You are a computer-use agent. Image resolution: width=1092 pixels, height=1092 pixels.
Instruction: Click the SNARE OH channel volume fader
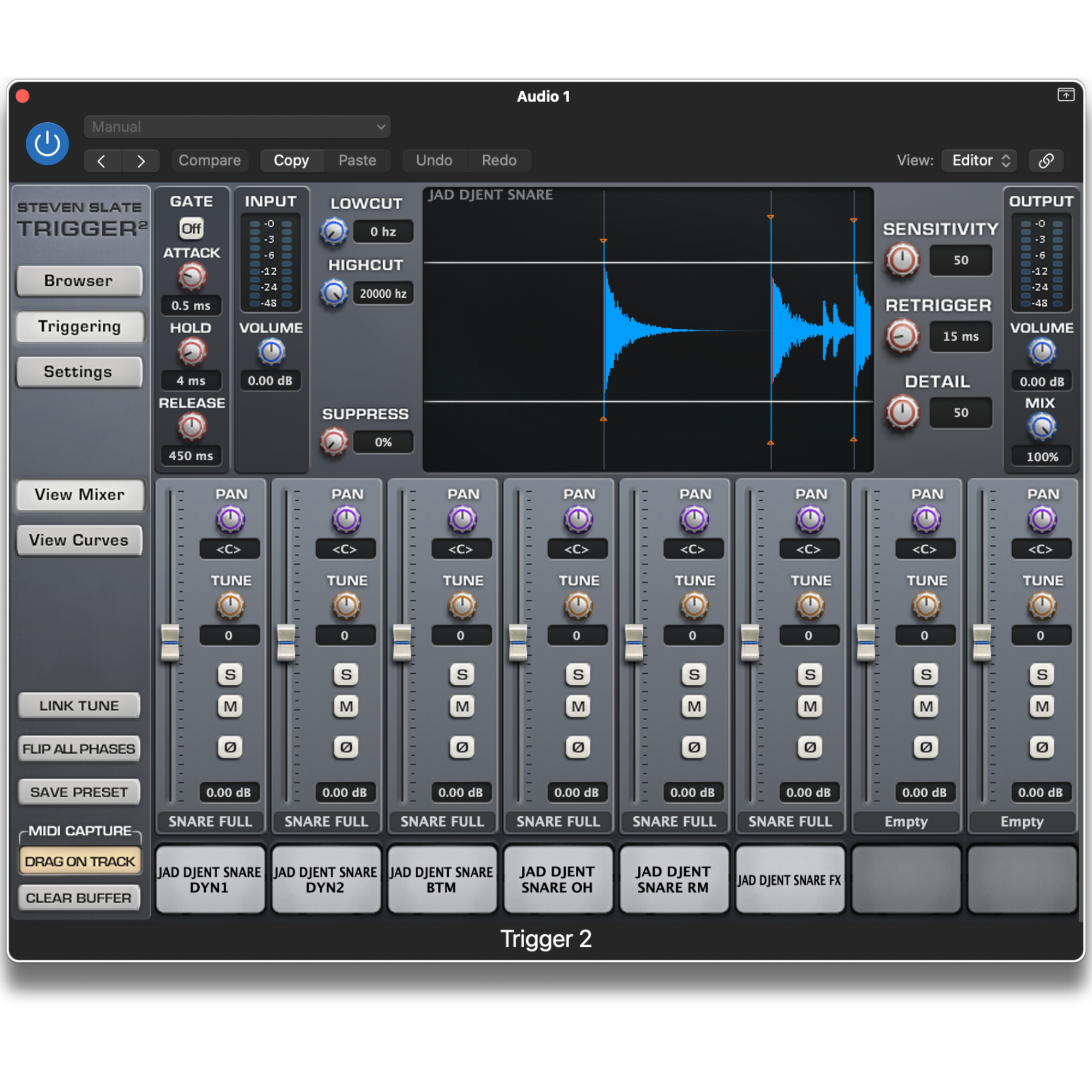tap(518, 643)
